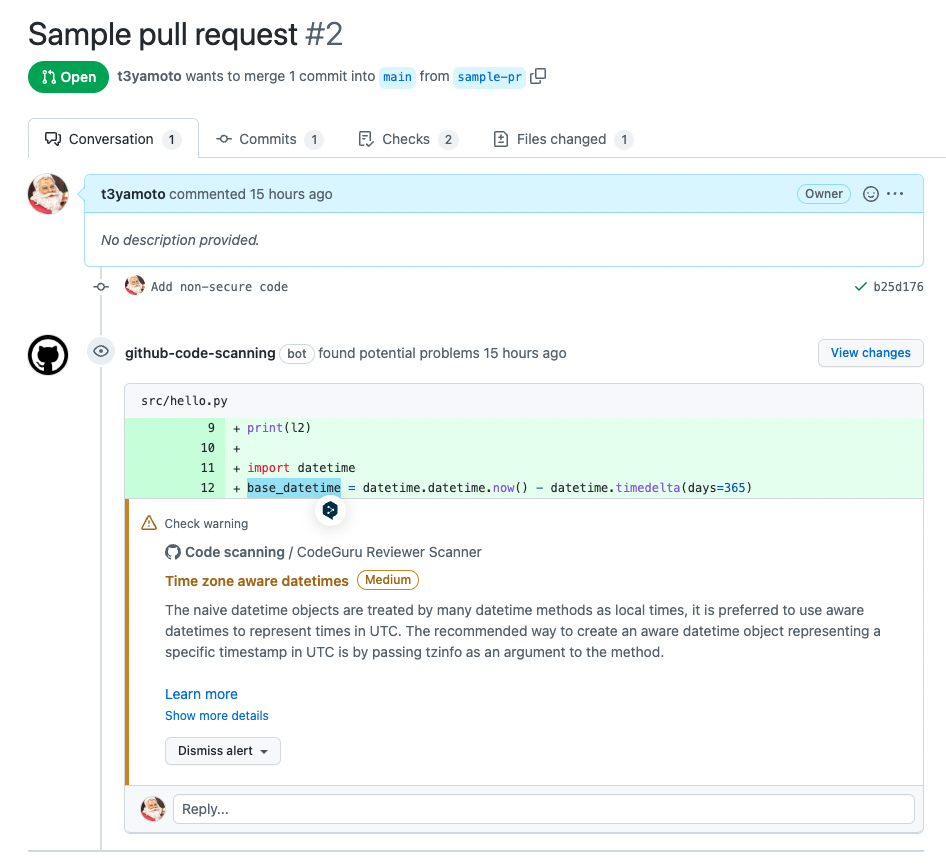Add emoji reaction to t3yamoto's comment

tap(870, 194)
